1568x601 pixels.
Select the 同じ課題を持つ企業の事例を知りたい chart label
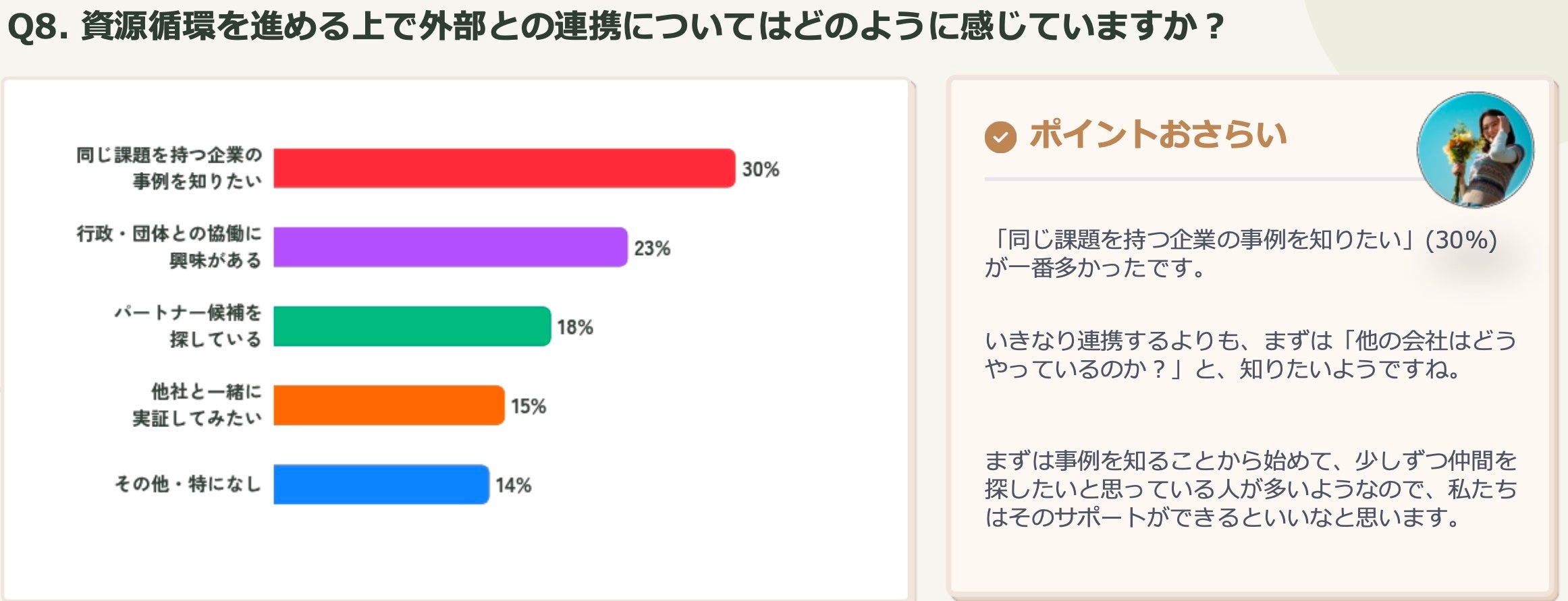pyautogui.click(x=169, y=168)
